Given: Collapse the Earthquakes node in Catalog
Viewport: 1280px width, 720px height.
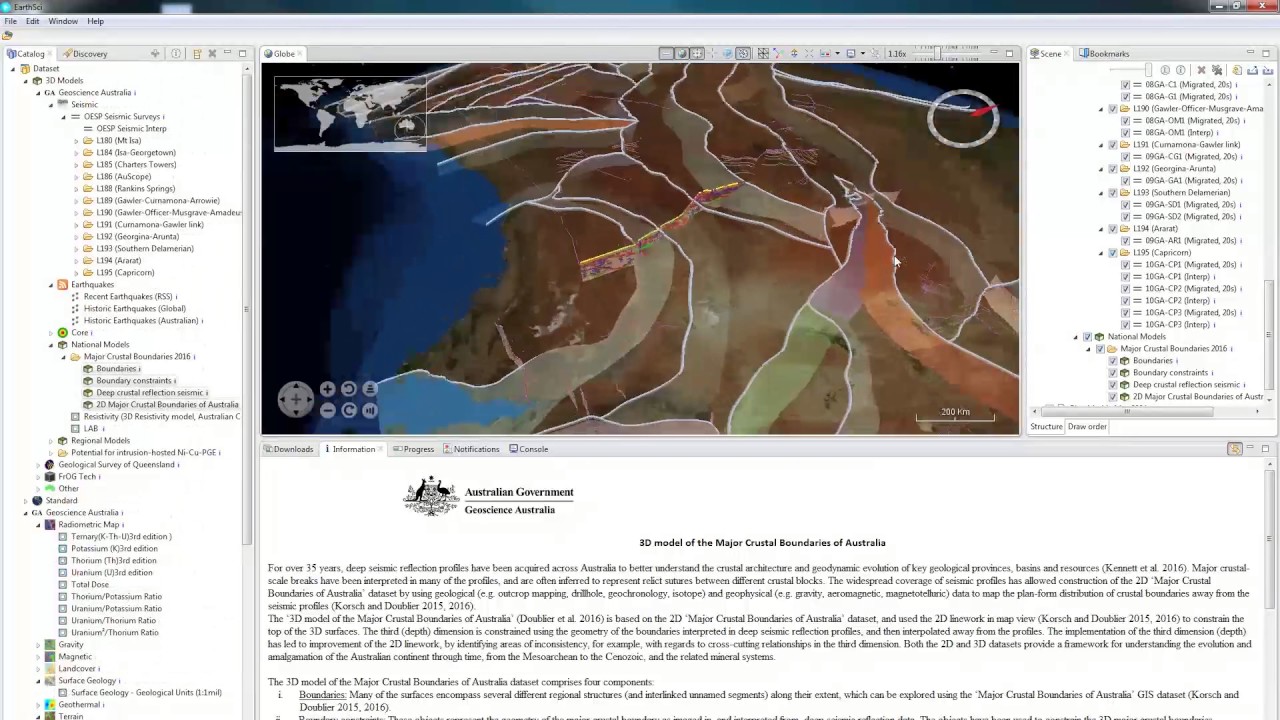Looking at the screenshot, I should (51, 285).
